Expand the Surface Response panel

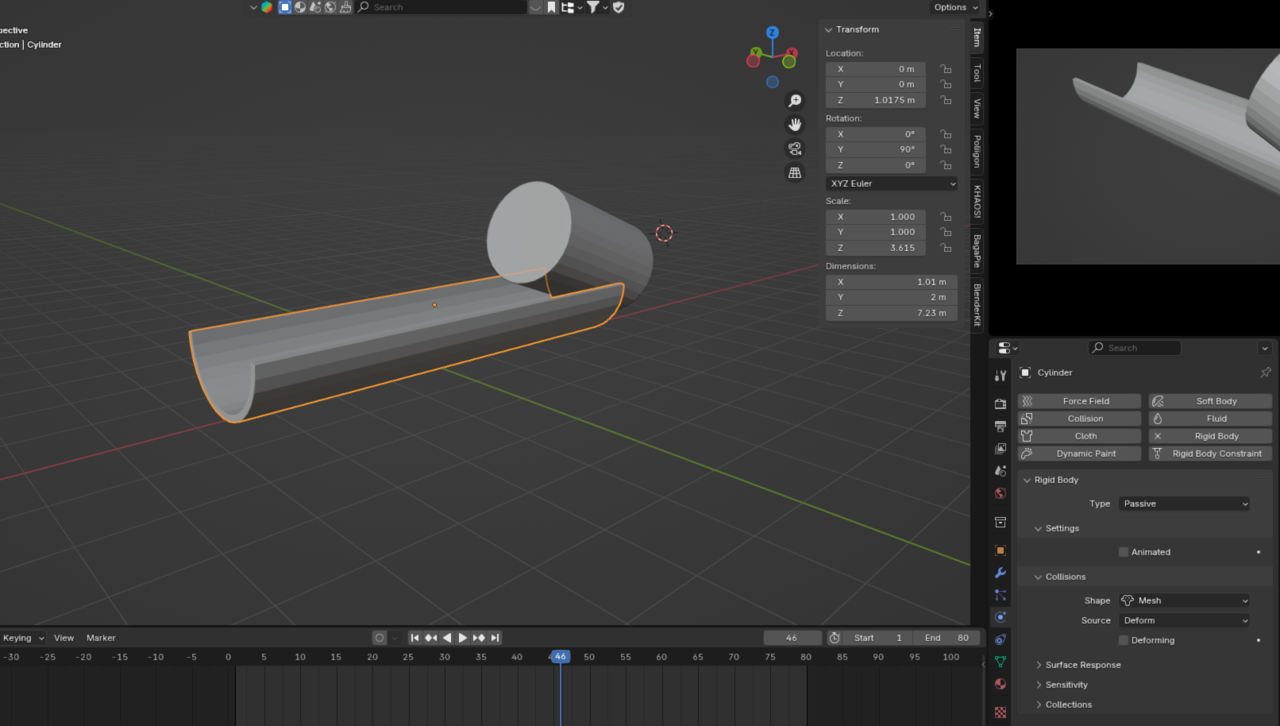pyautogui.click(x=1083, y=665)
